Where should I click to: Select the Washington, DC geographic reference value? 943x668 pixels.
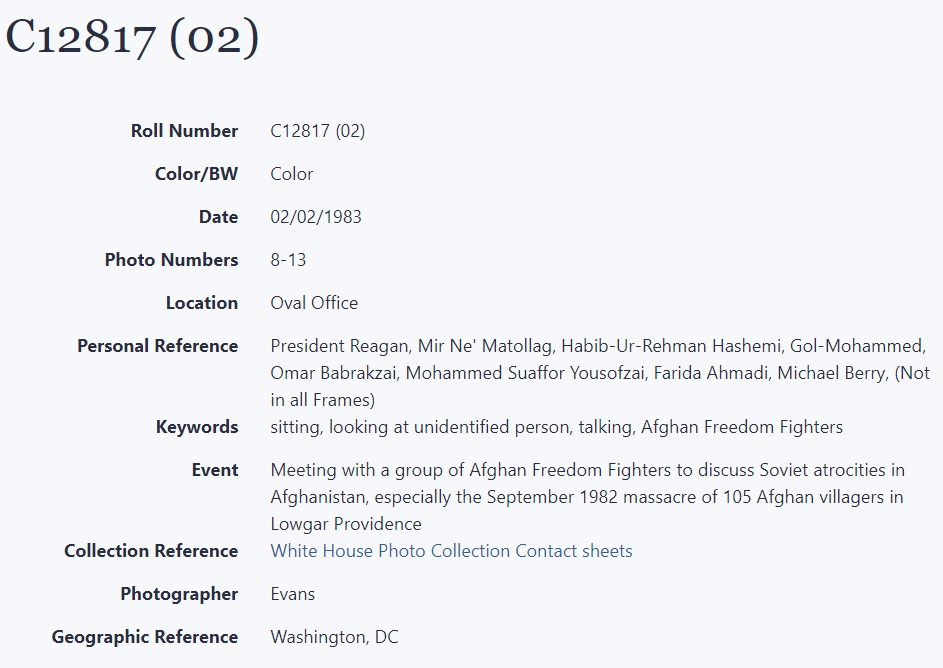(x=334, y=637)
